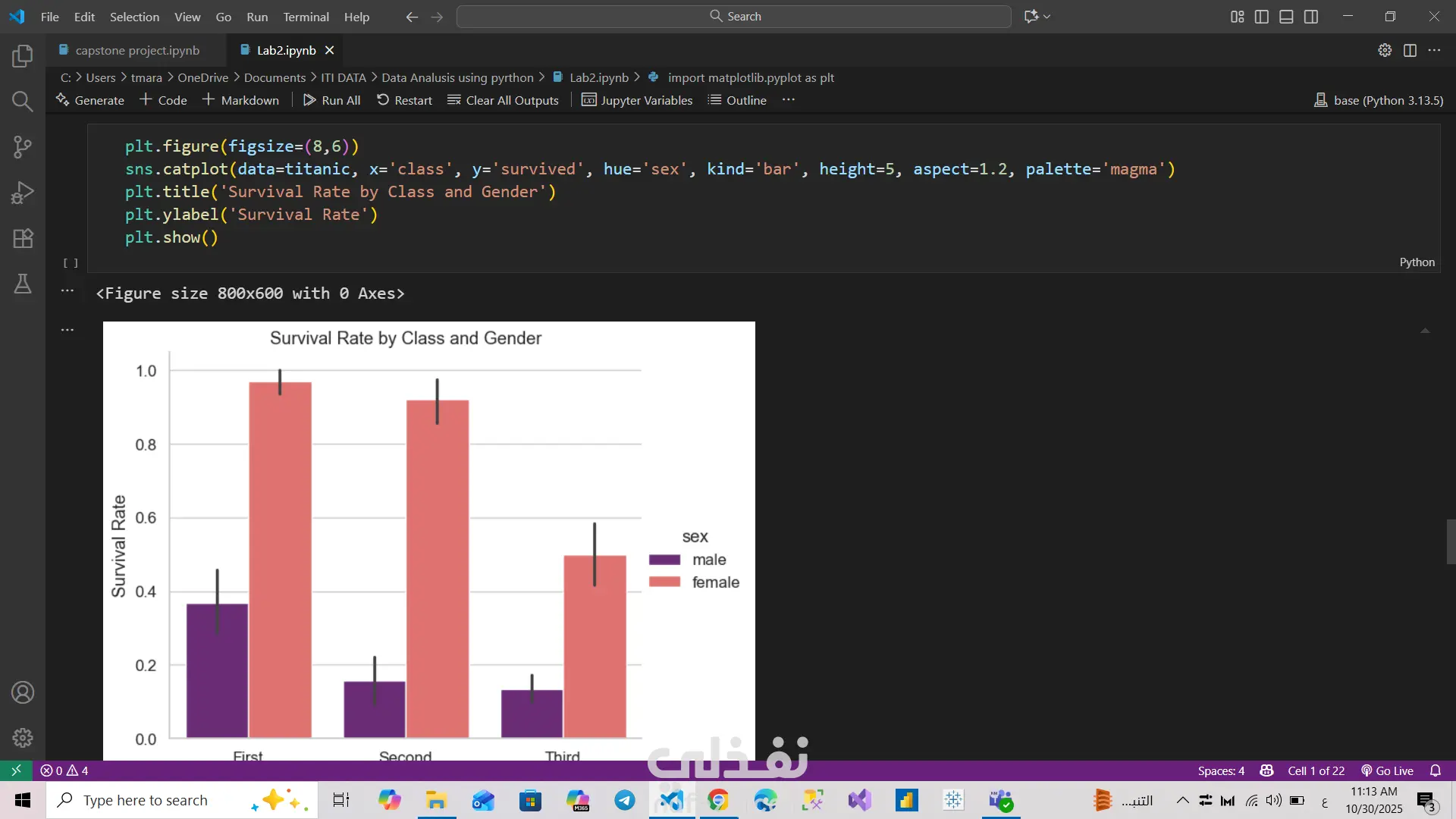Switch to capstone project.ipynb tab

click(137, 50)
